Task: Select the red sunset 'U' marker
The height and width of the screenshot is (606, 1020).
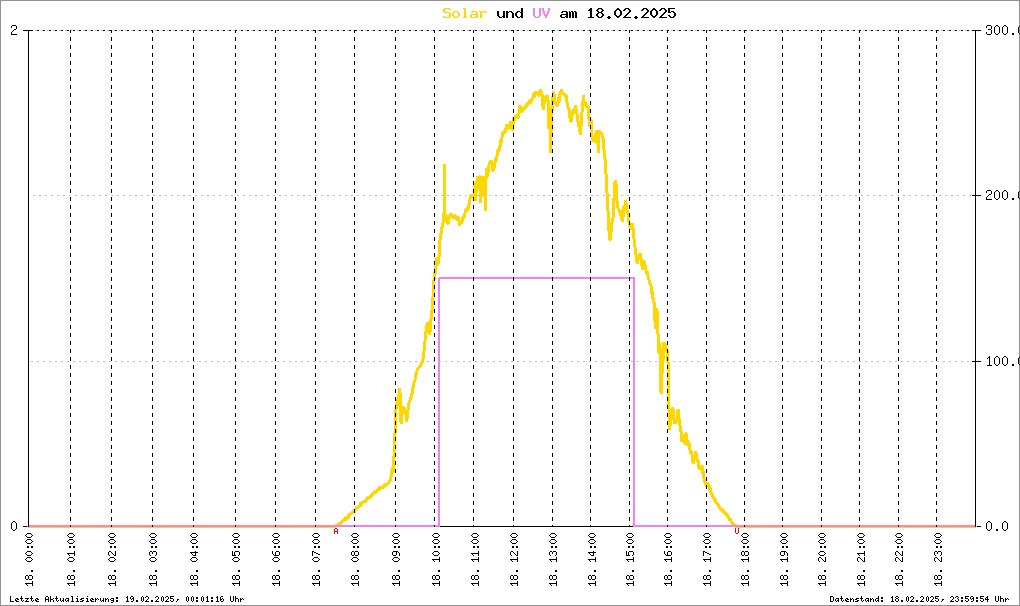Action: tap(737, 531)
